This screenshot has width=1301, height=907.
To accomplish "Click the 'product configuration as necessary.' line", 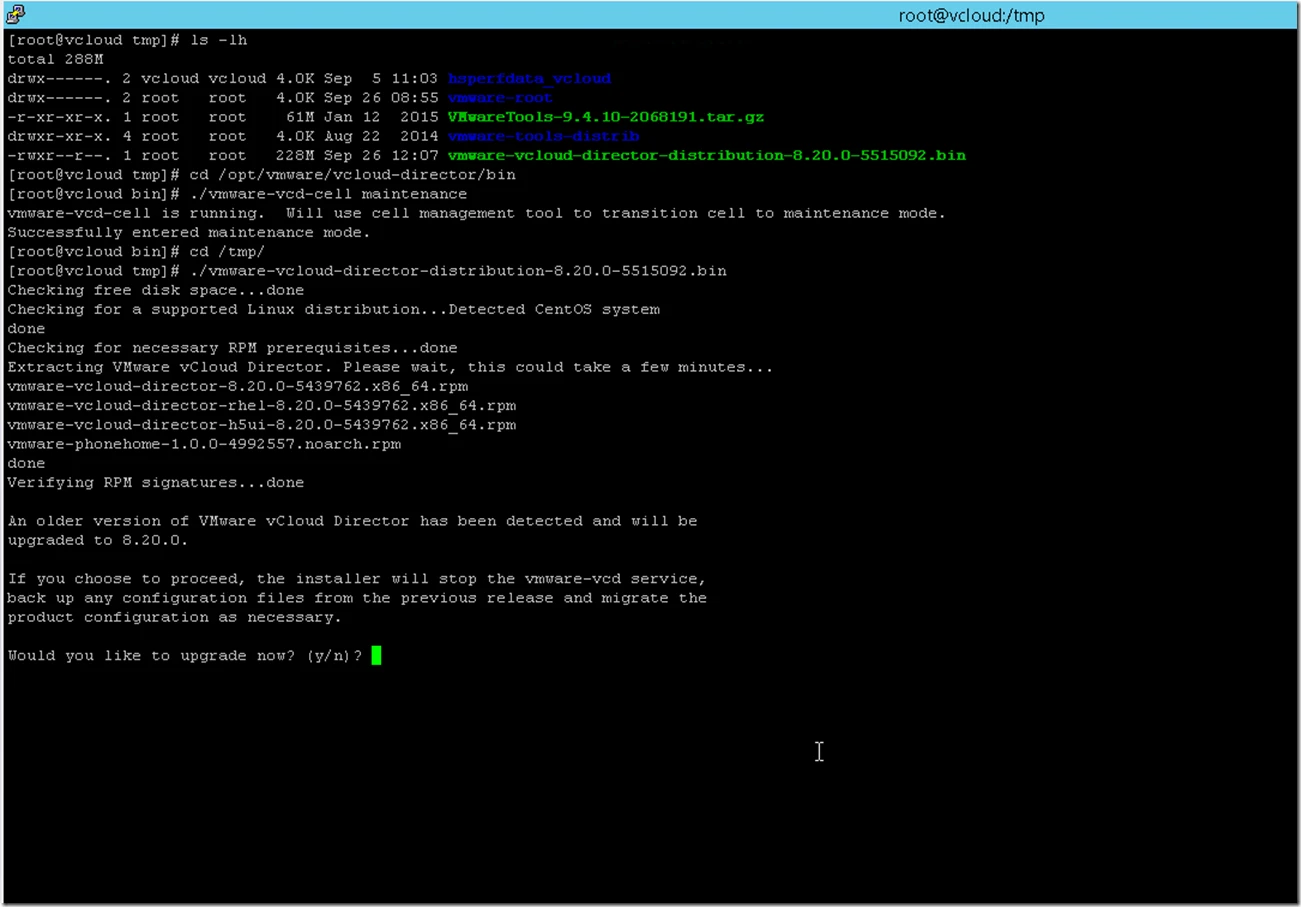I will coord(175,617).
